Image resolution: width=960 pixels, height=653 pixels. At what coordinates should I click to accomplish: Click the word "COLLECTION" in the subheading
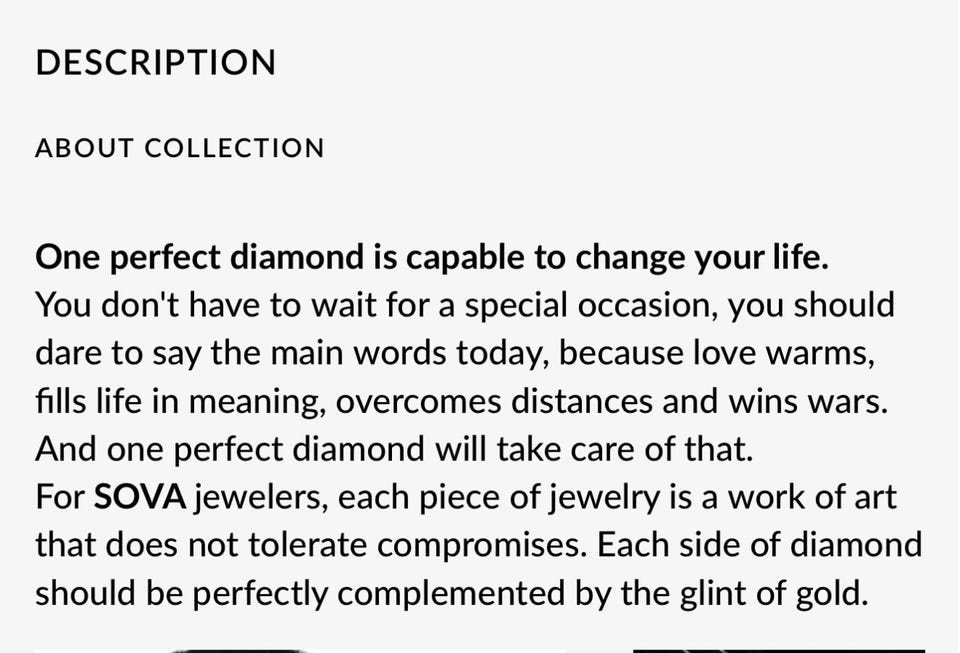click(x=234, y=148)
